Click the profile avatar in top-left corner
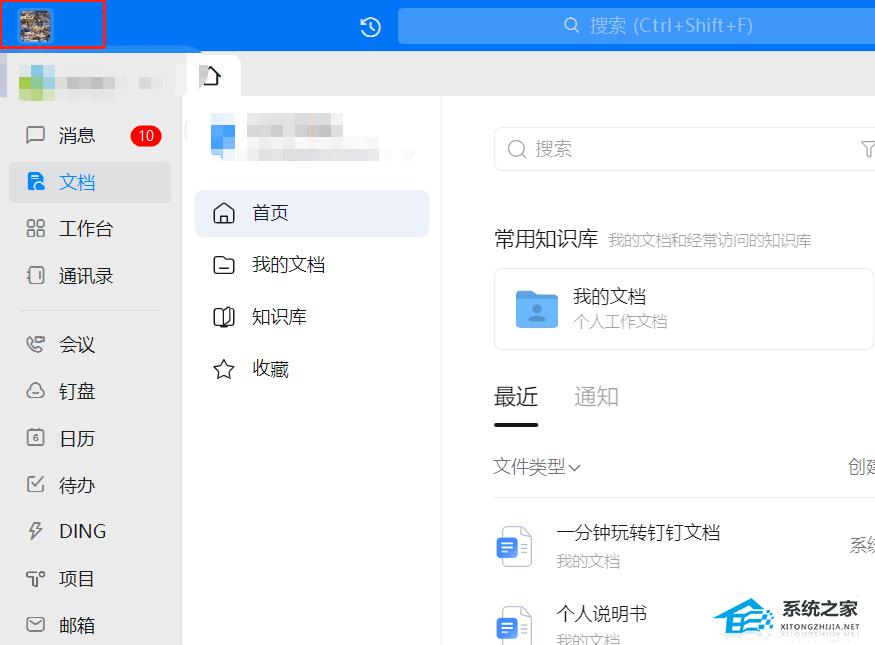 (35, 24)
